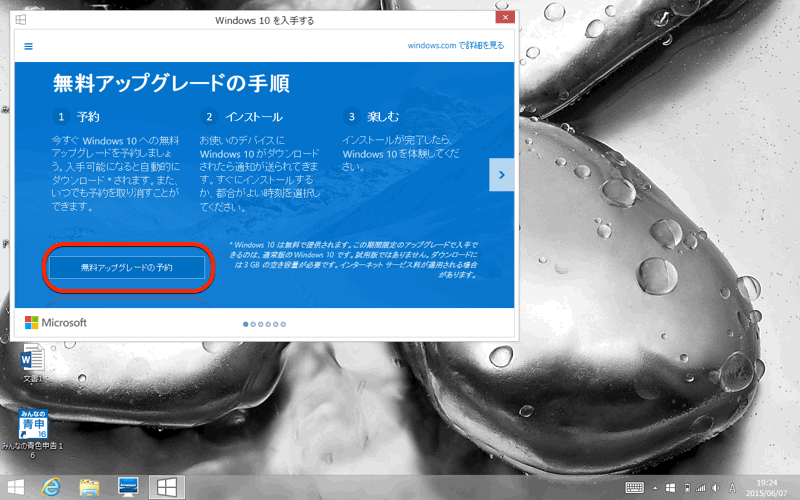Click the taskbar clock showing 19:24
Viewport: 800px width, 500px height.
click(767, 487)
